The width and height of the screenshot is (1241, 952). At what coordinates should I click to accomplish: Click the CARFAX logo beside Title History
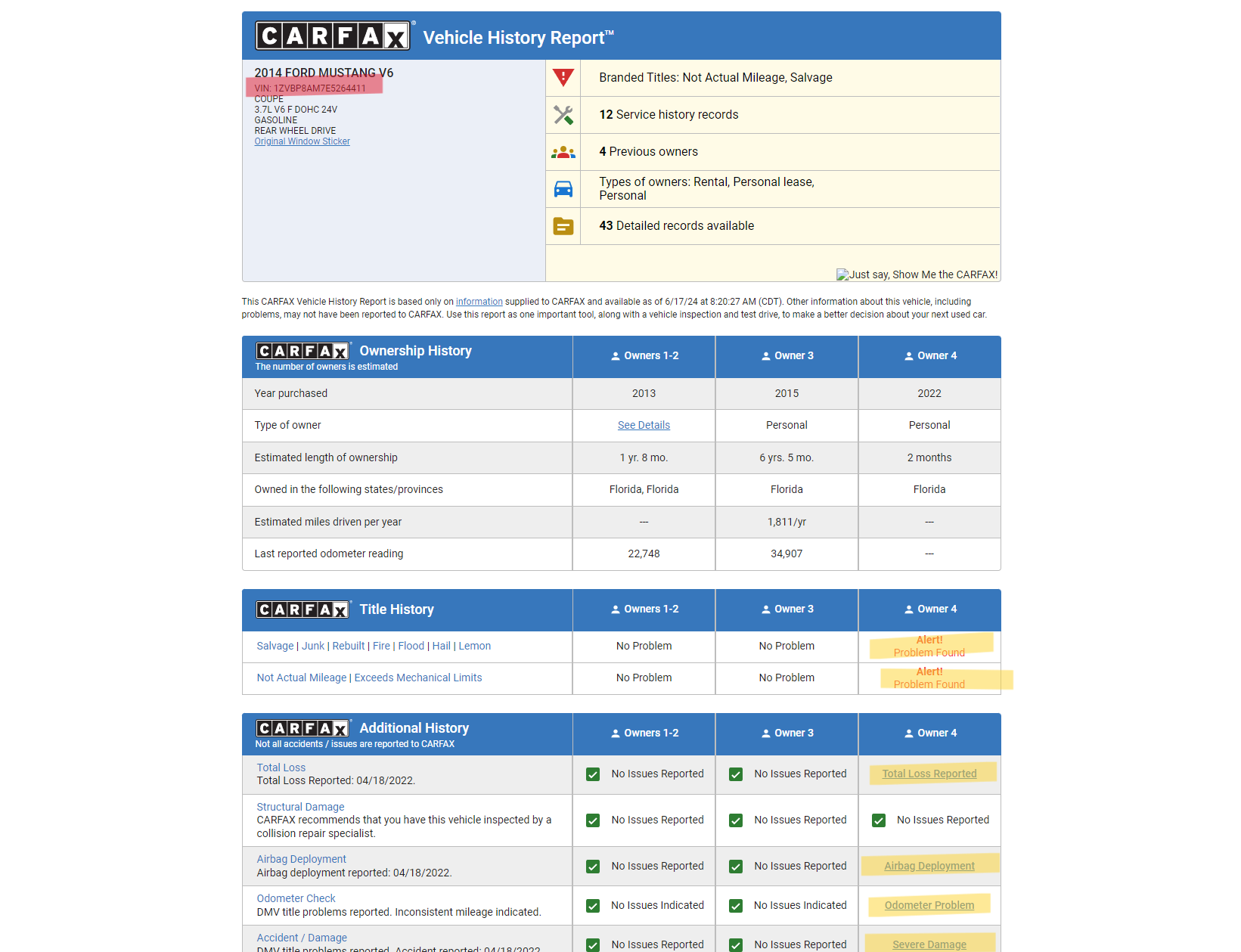pos(302,609)
